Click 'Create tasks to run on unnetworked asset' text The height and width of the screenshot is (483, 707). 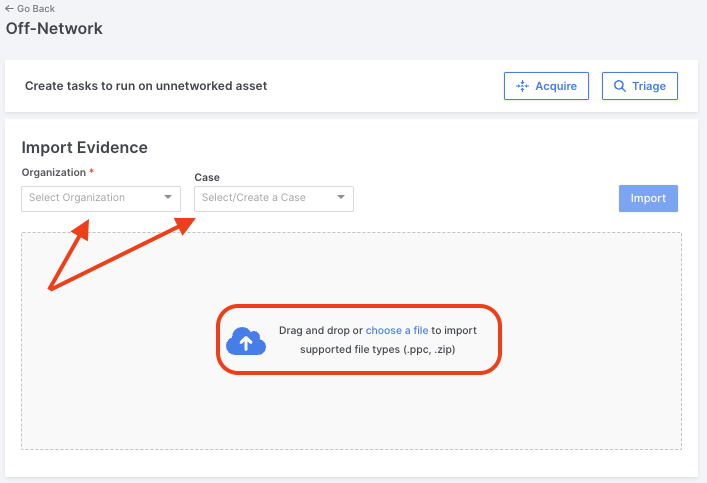(146, 86)
